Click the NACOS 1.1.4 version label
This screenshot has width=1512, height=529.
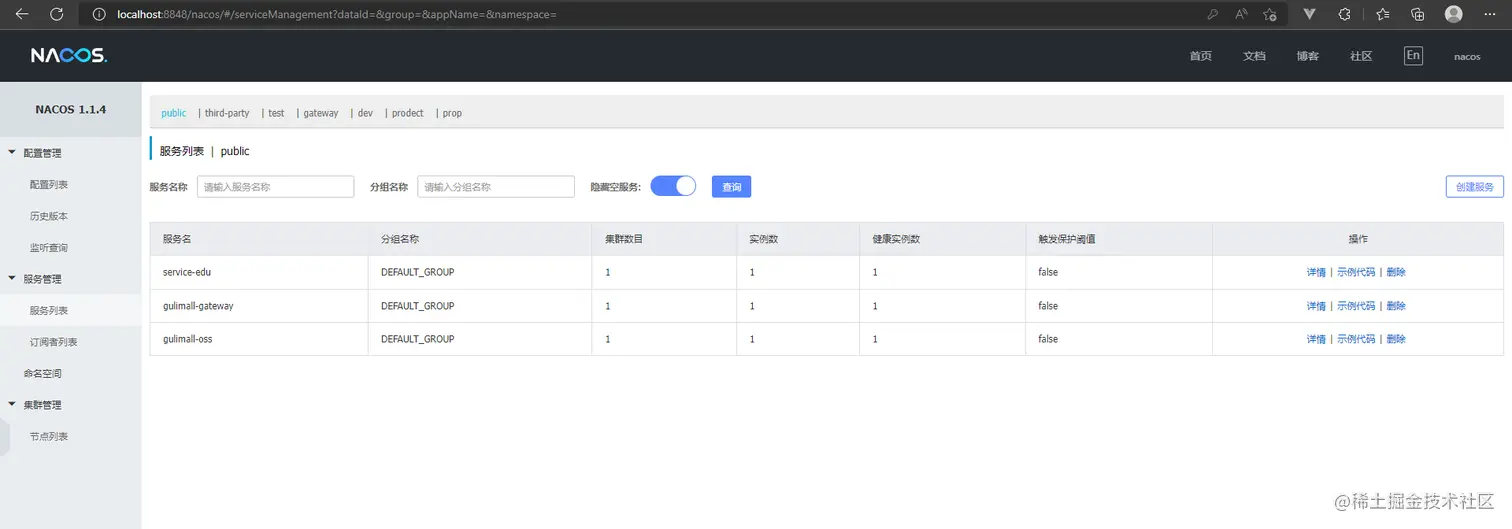coord(71,109)
